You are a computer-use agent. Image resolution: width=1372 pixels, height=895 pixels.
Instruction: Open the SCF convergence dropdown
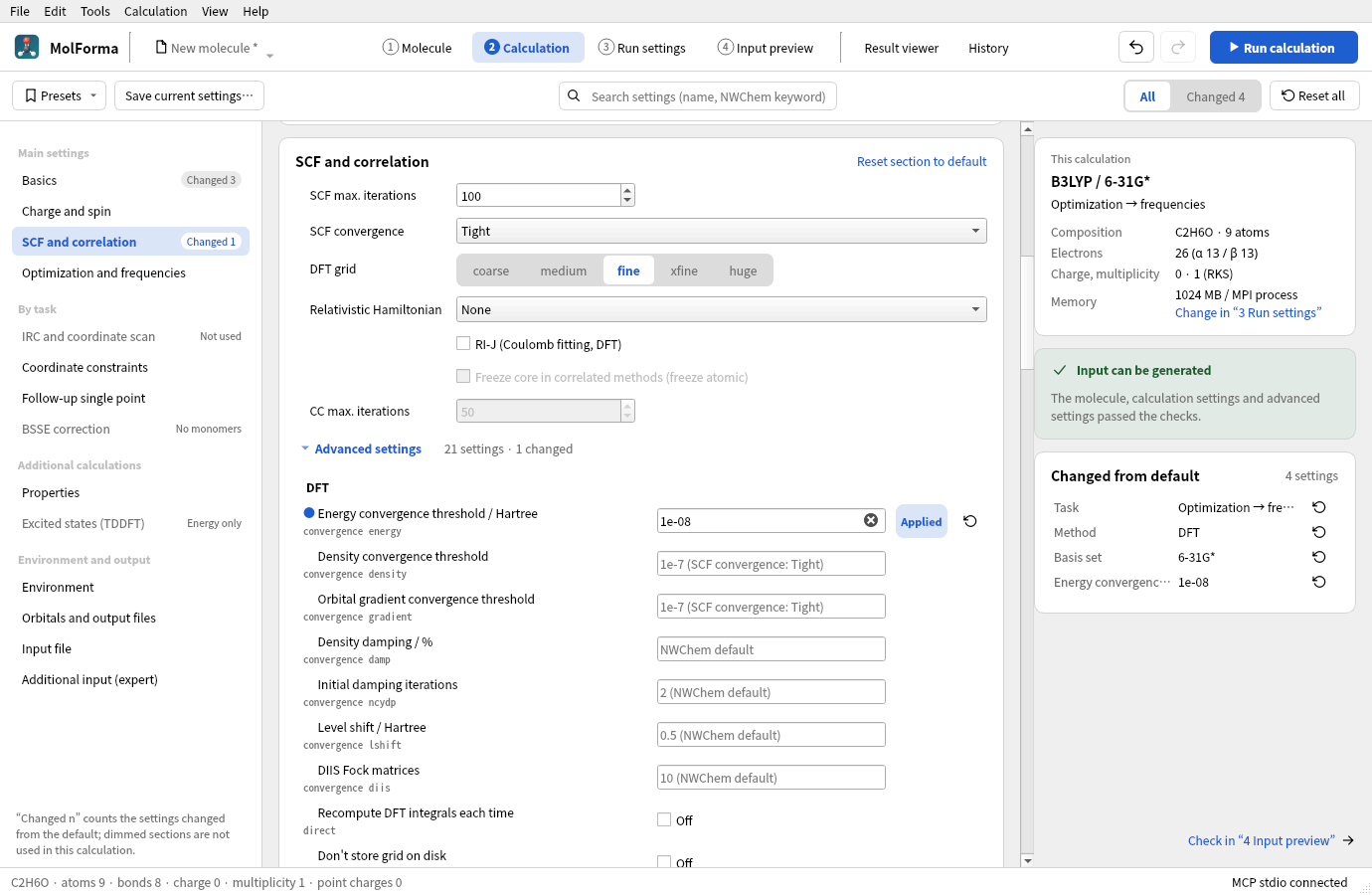[722, 231]
